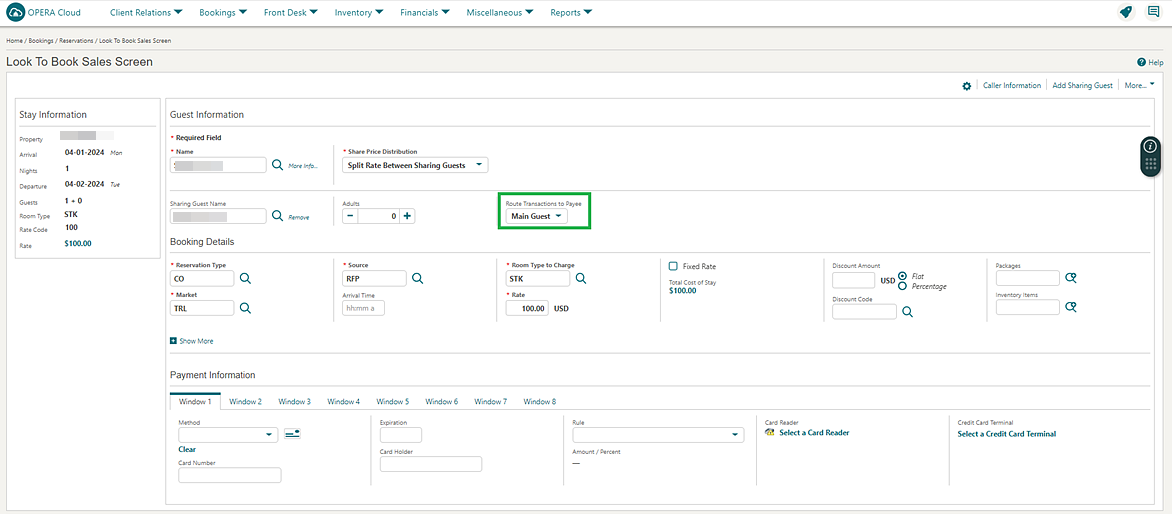
Task: Switch to Window 8 payment tab
Action: (x=540, y=401)
